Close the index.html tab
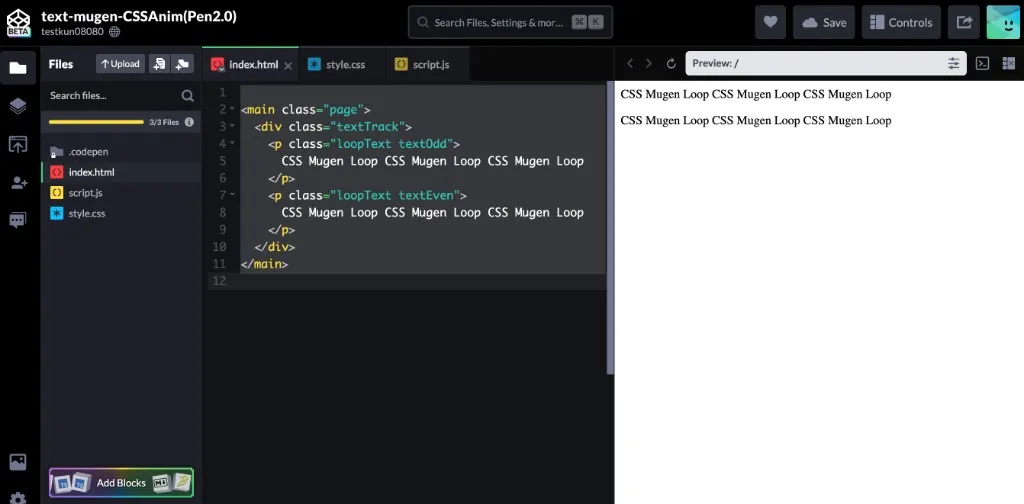The width and height of the screenshot is (1024, 504). pos(288,65)
